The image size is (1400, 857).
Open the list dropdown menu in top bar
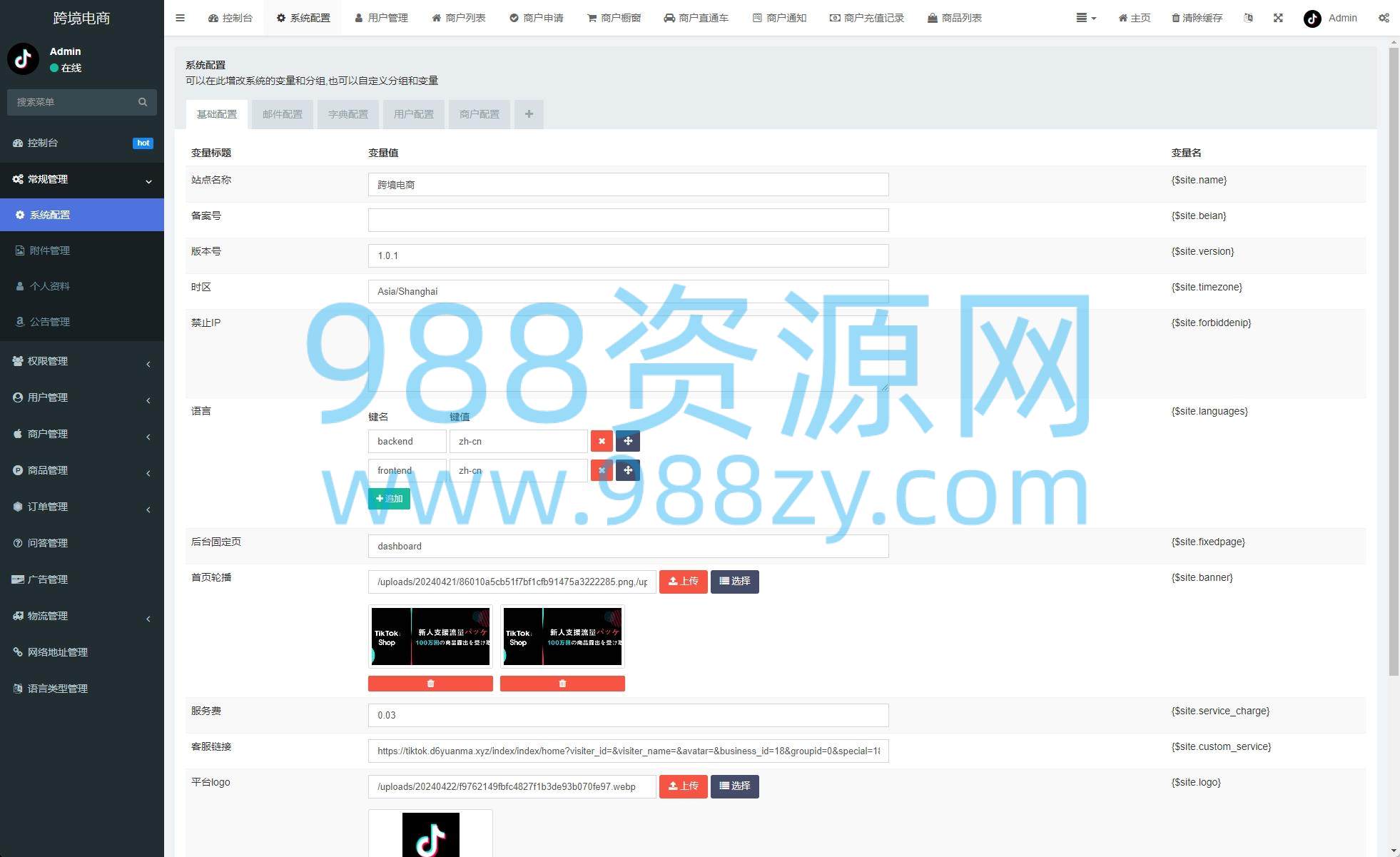click(1086, 18)
